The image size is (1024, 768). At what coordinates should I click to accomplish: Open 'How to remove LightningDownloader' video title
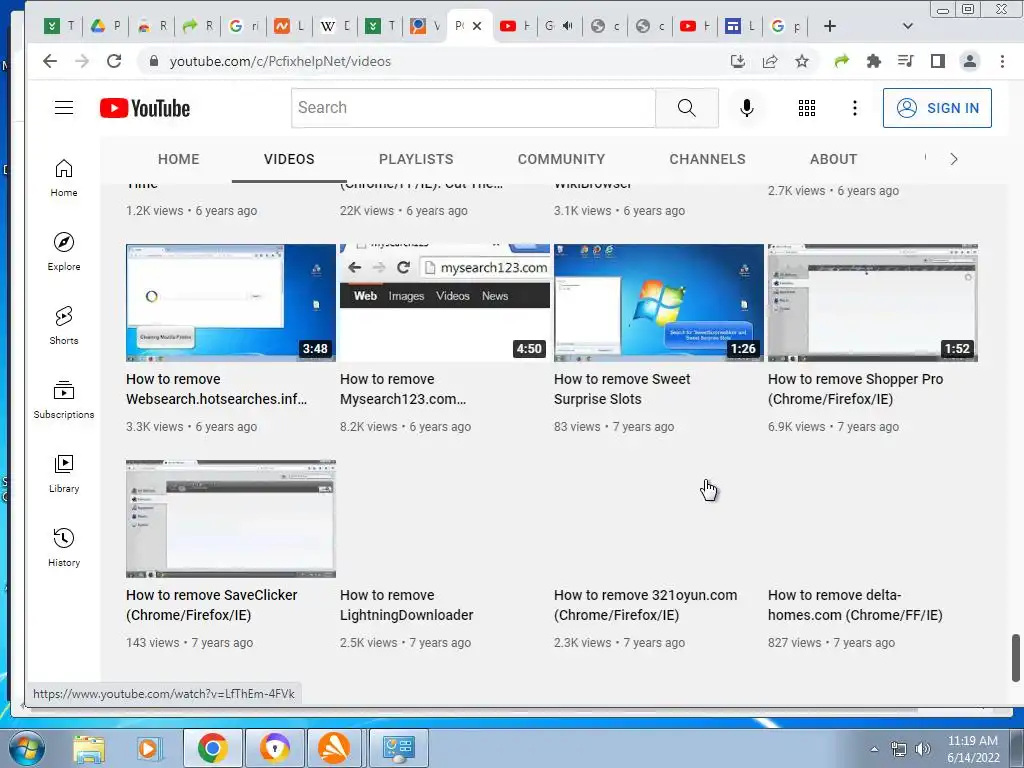[x=406, y=605]
